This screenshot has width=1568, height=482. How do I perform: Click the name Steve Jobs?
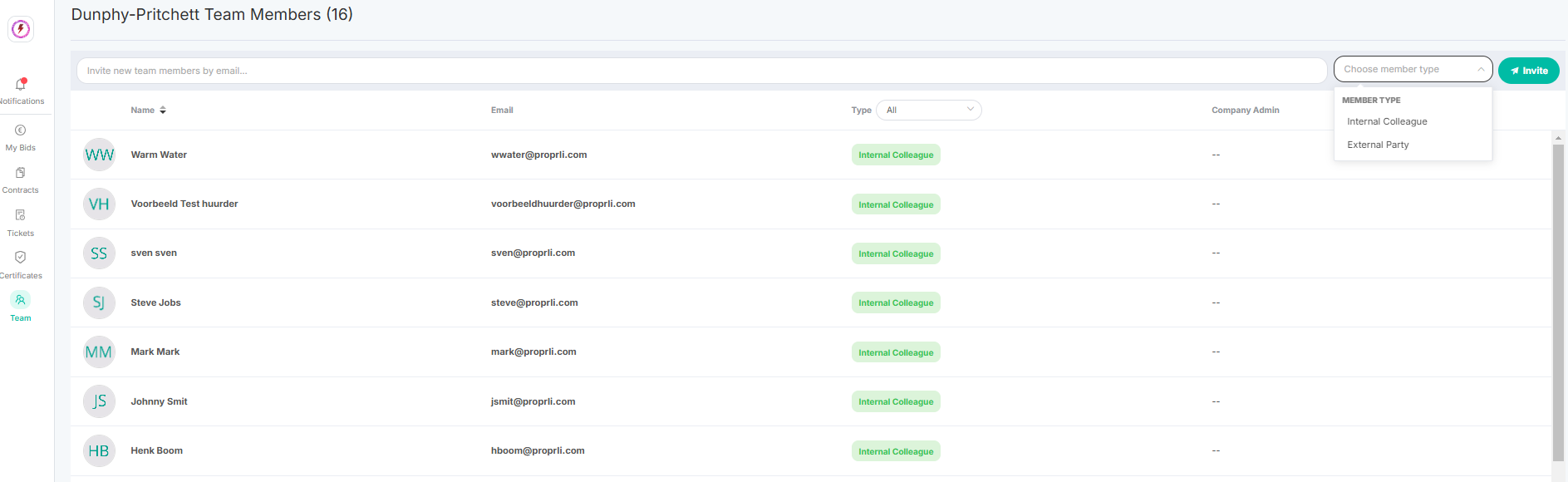click(155, 302)
